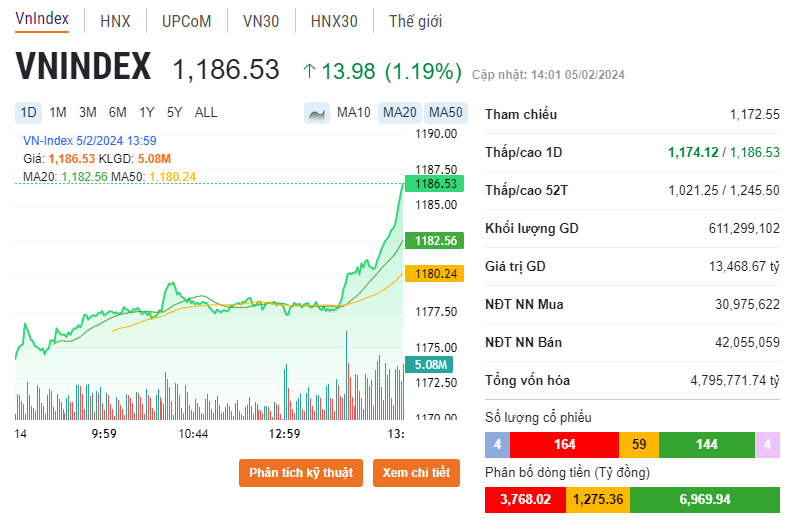Switch to Thế giới tab
The width and height of the screenshot is (804, 524).
tap(415, 21)
